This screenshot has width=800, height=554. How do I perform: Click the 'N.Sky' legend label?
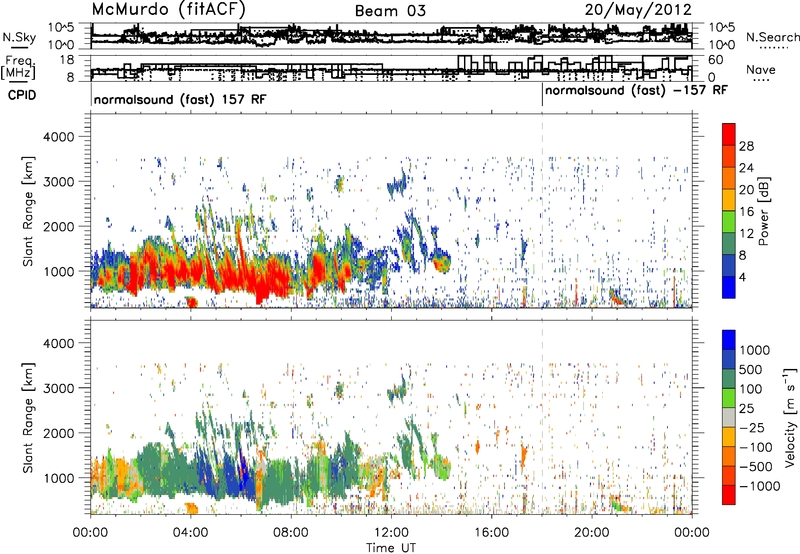click(19, 37)
